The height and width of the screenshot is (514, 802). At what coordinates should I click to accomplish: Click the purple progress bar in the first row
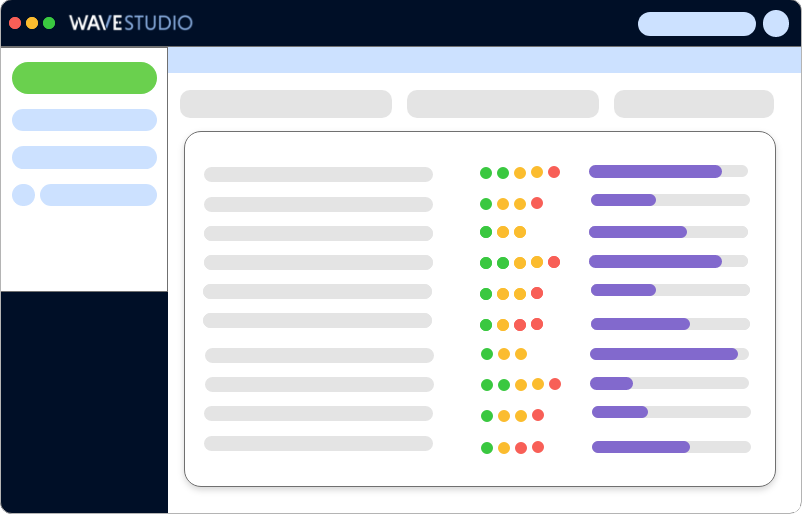[655, 171]
